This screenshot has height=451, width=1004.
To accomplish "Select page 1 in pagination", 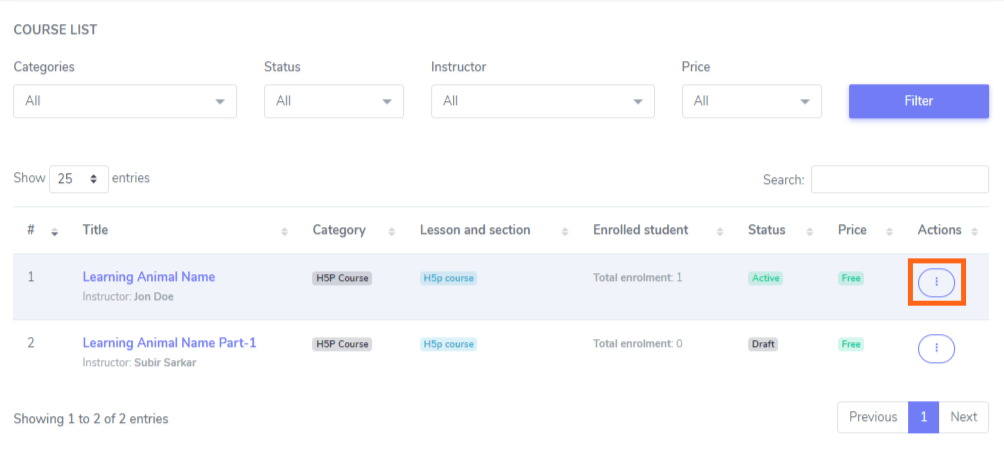I will [x=923, y=417].
